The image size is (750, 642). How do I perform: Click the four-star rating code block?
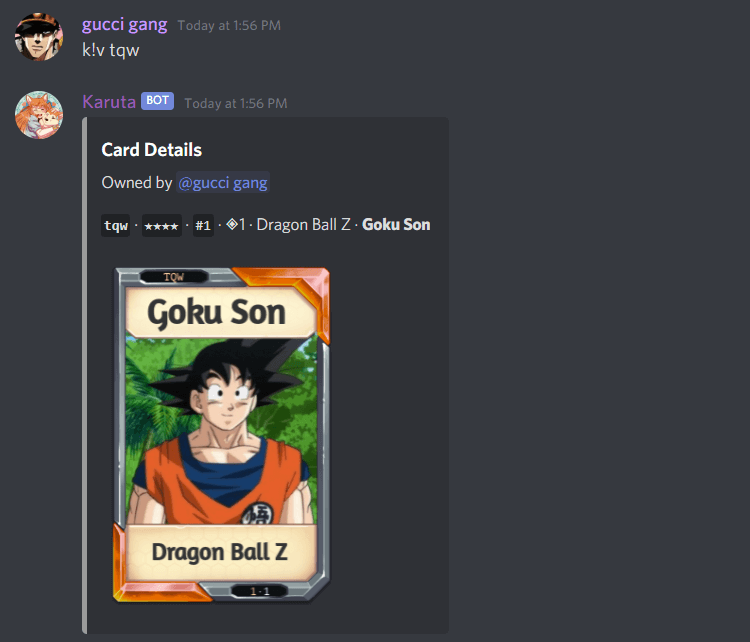[162, 225]
